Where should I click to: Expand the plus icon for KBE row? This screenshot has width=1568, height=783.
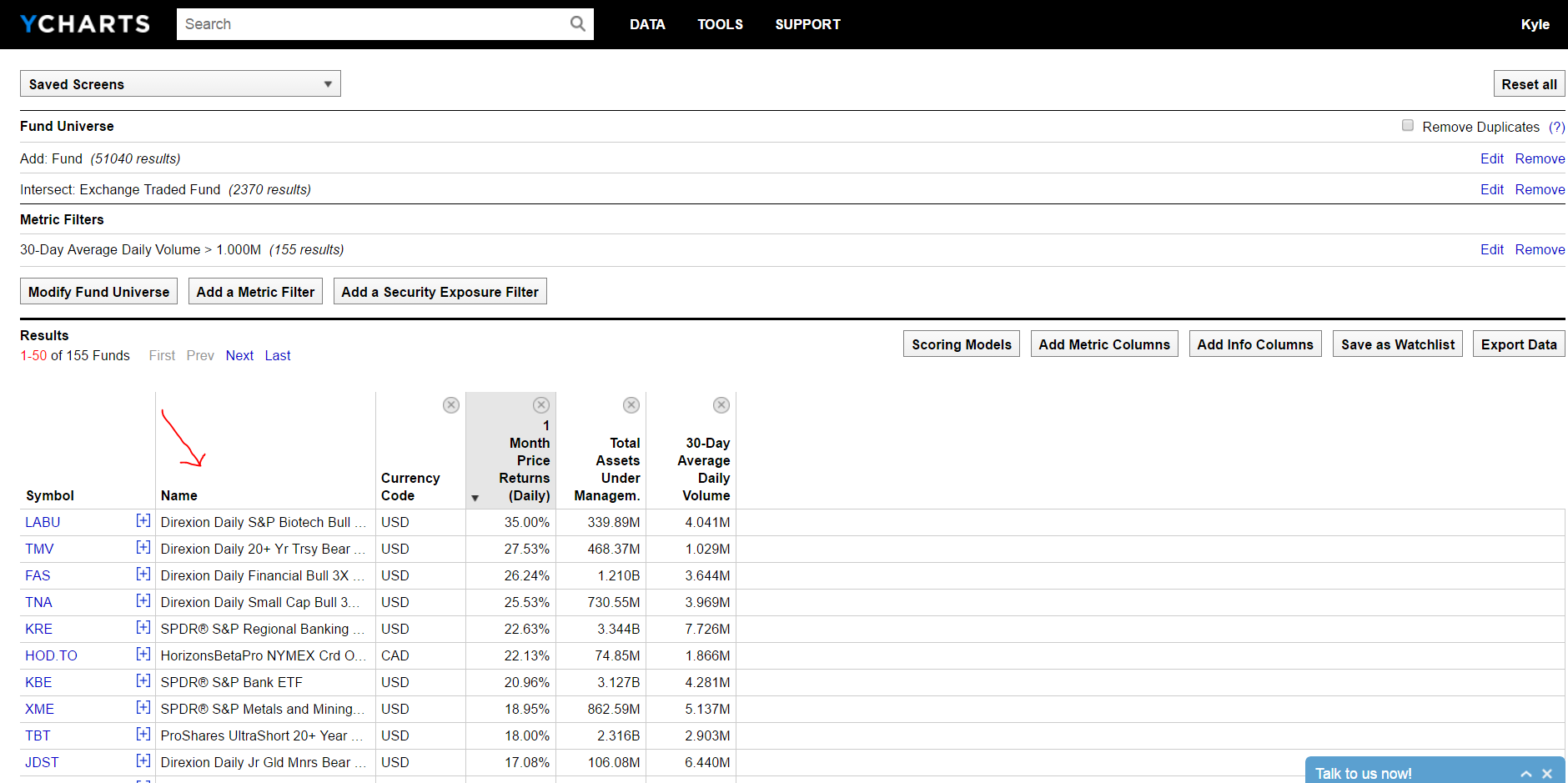click(x=143, y=681)
